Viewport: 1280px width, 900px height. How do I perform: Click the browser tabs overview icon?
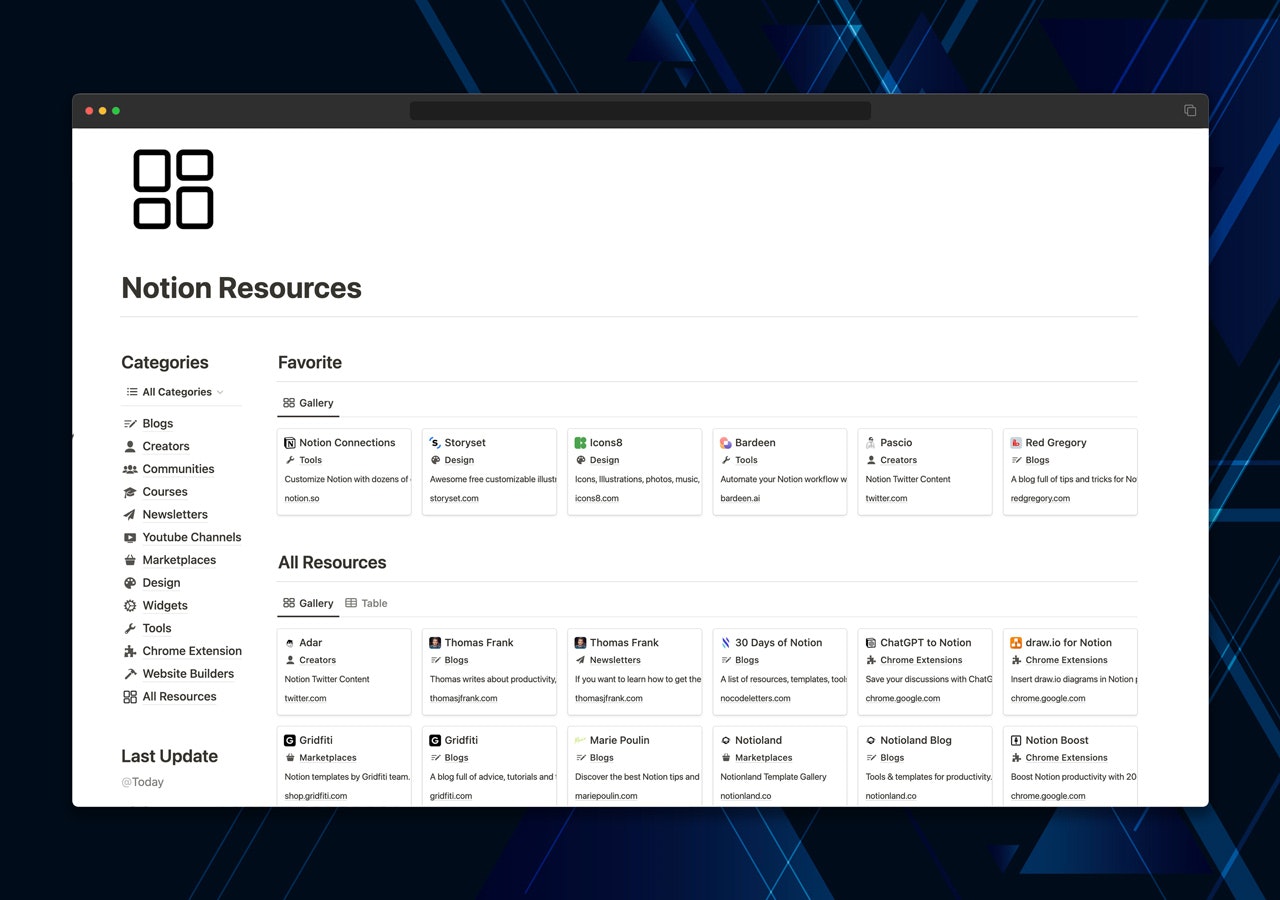(x=1190, y=111)
